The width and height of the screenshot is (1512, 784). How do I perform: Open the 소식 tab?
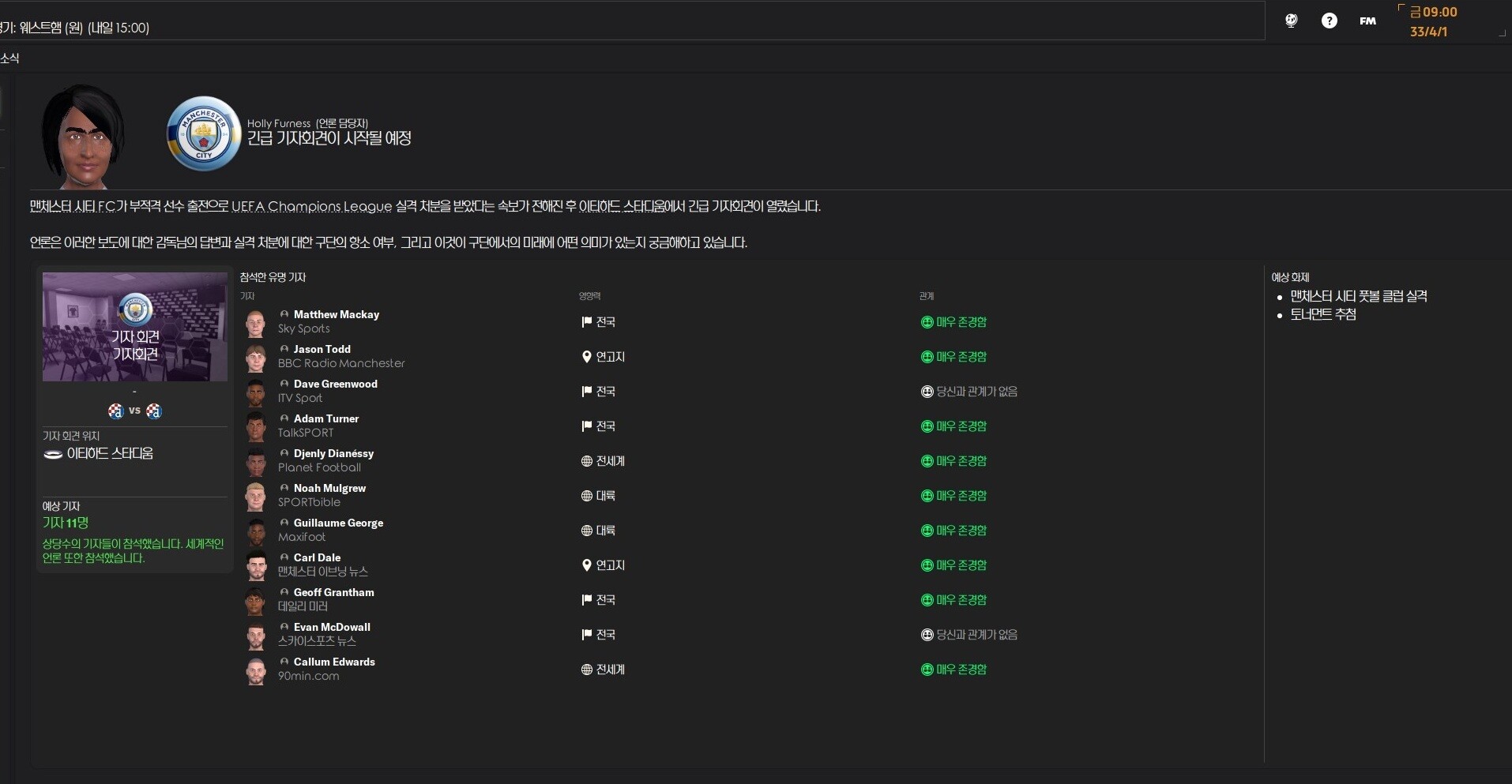9,58
